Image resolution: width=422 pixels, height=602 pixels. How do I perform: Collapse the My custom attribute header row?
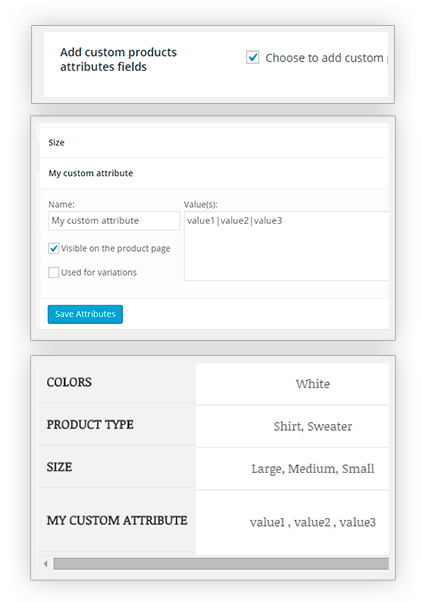point(214,173)
